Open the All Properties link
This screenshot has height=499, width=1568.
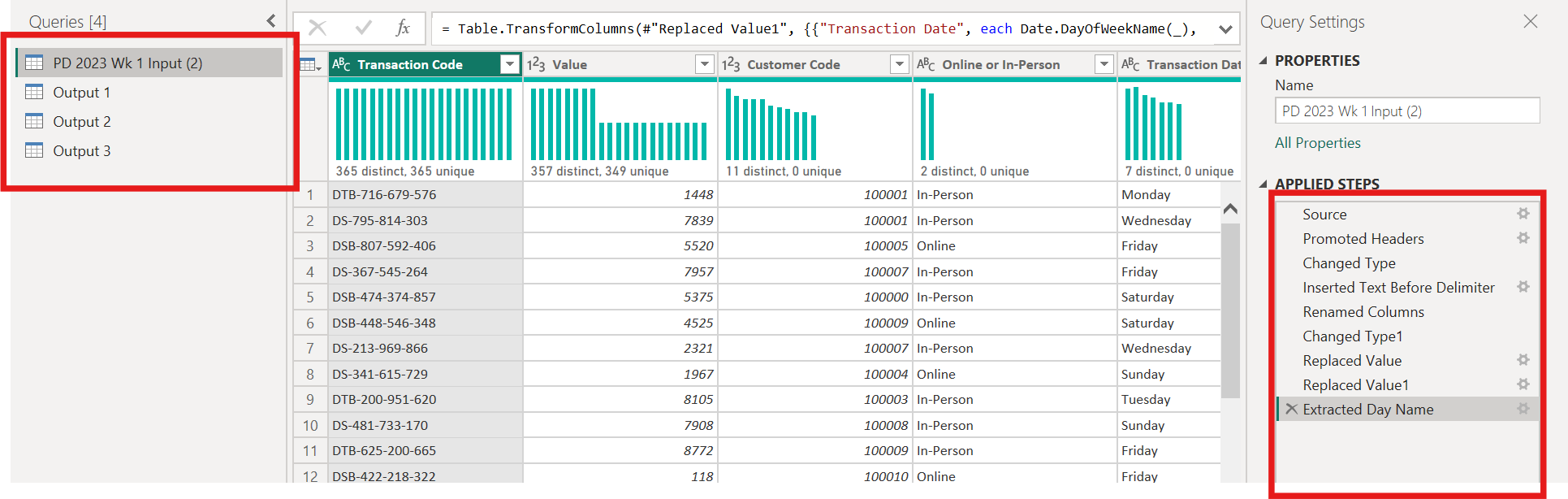1317,143
